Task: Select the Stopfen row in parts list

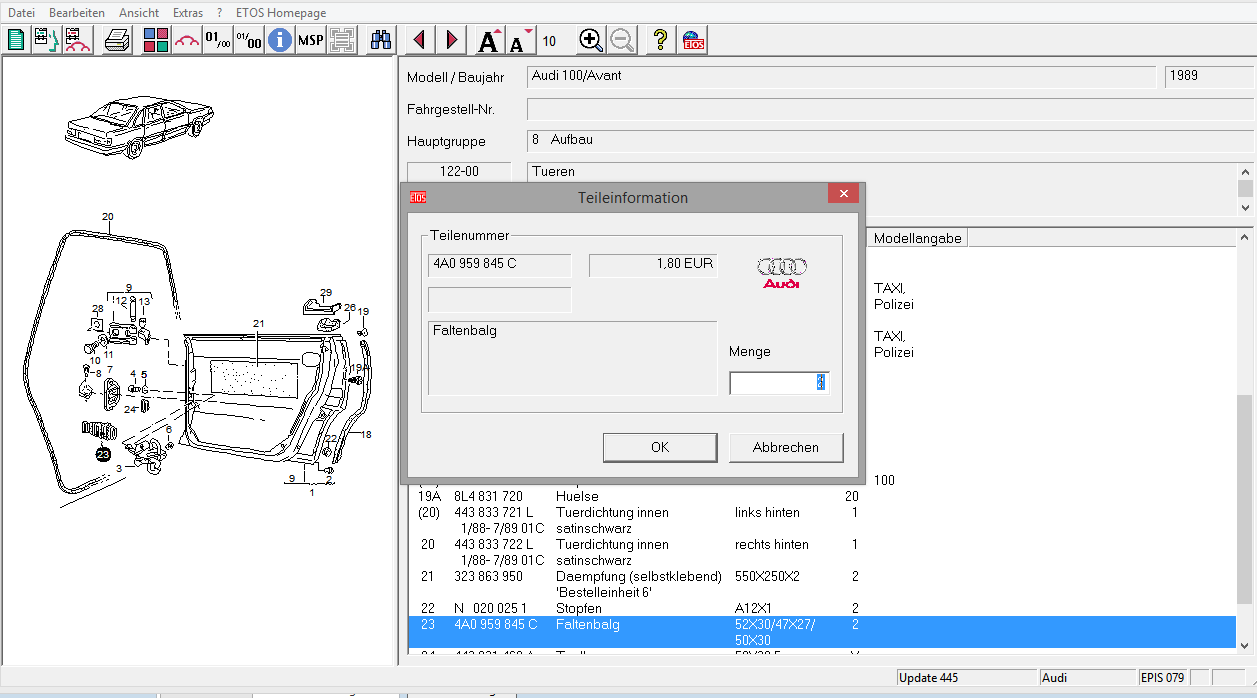Action: (x=578, y=608)
